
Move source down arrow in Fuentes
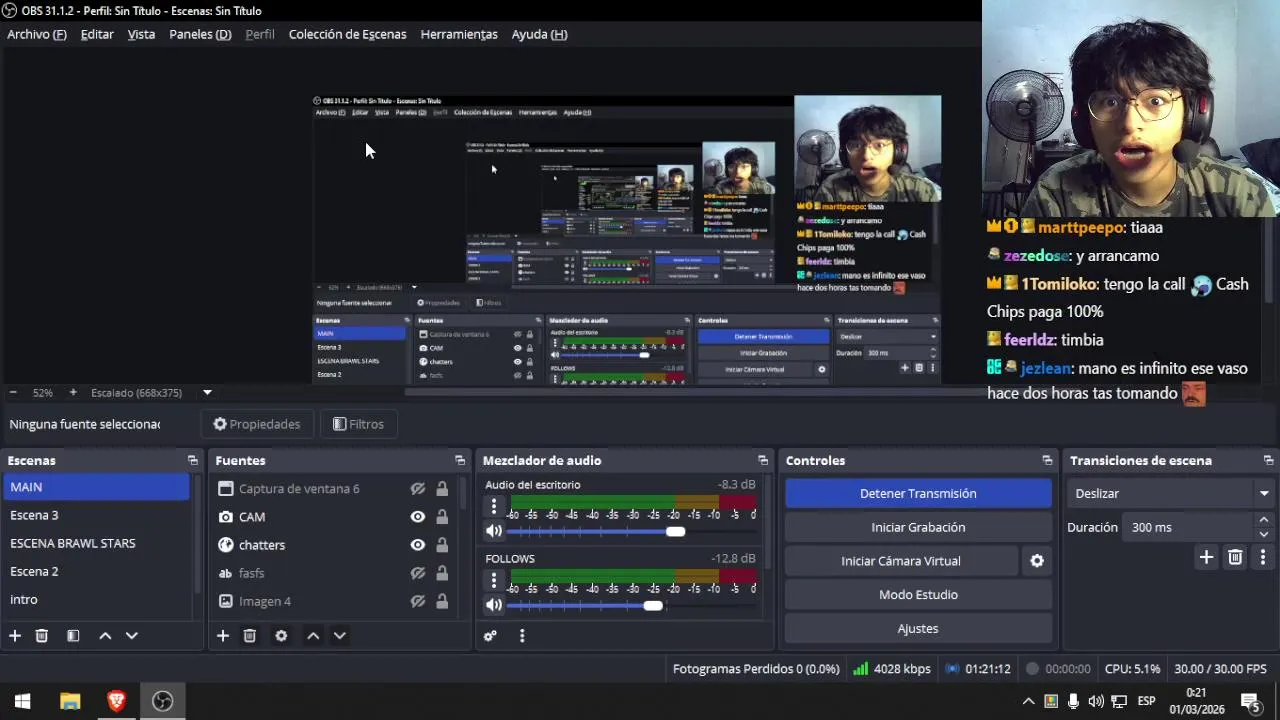pos(339,636)
